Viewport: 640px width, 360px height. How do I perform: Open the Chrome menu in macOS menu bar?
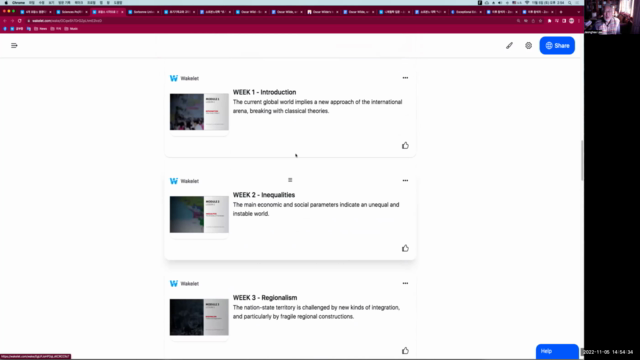click(18, 2)
